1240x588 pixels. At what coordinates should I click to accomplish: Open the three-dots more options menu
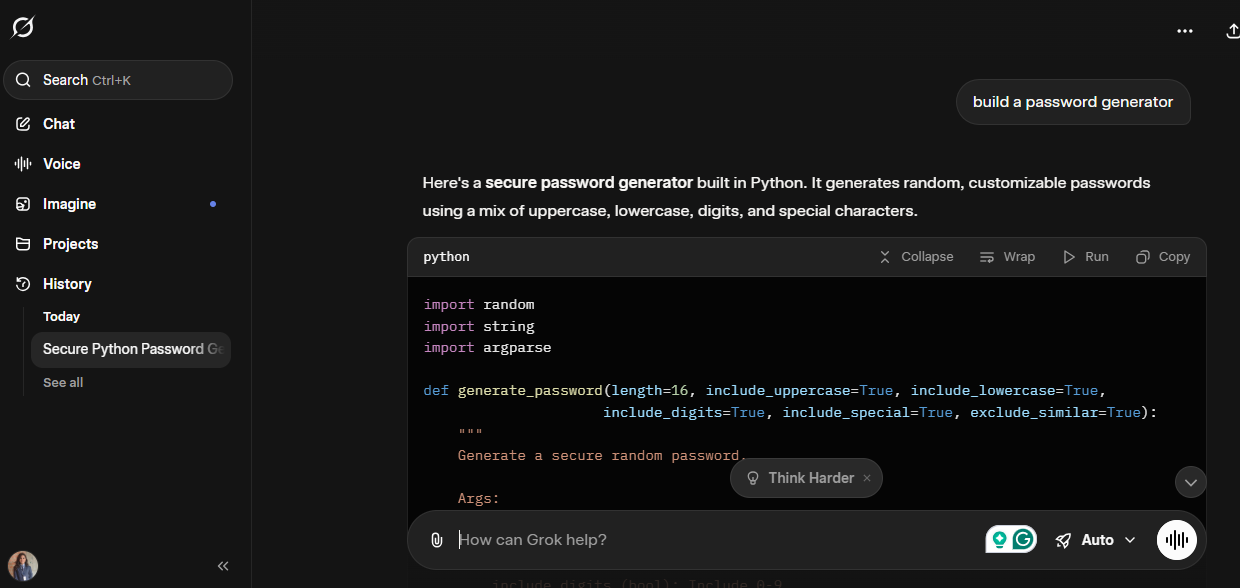(1185, 31)
